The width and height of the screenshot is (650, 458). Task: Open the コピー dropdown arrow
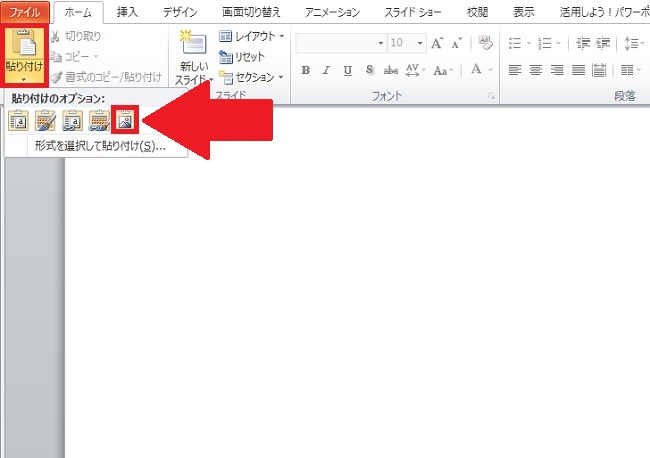pyautogui.click(x=96, y=56)
